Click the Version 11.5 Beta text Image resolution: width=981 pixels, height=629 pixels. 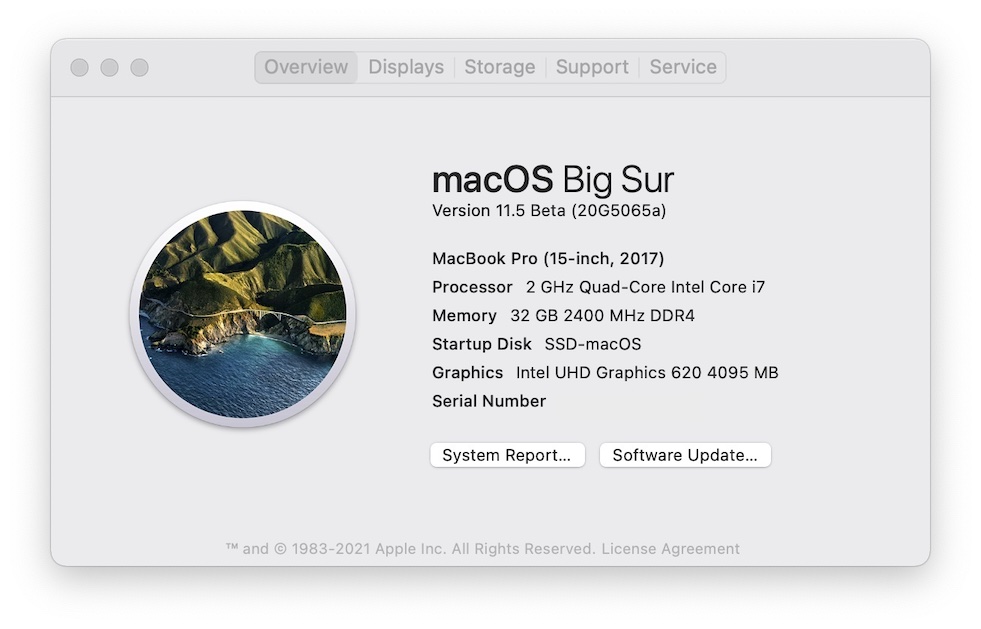[x=549, y=211]
